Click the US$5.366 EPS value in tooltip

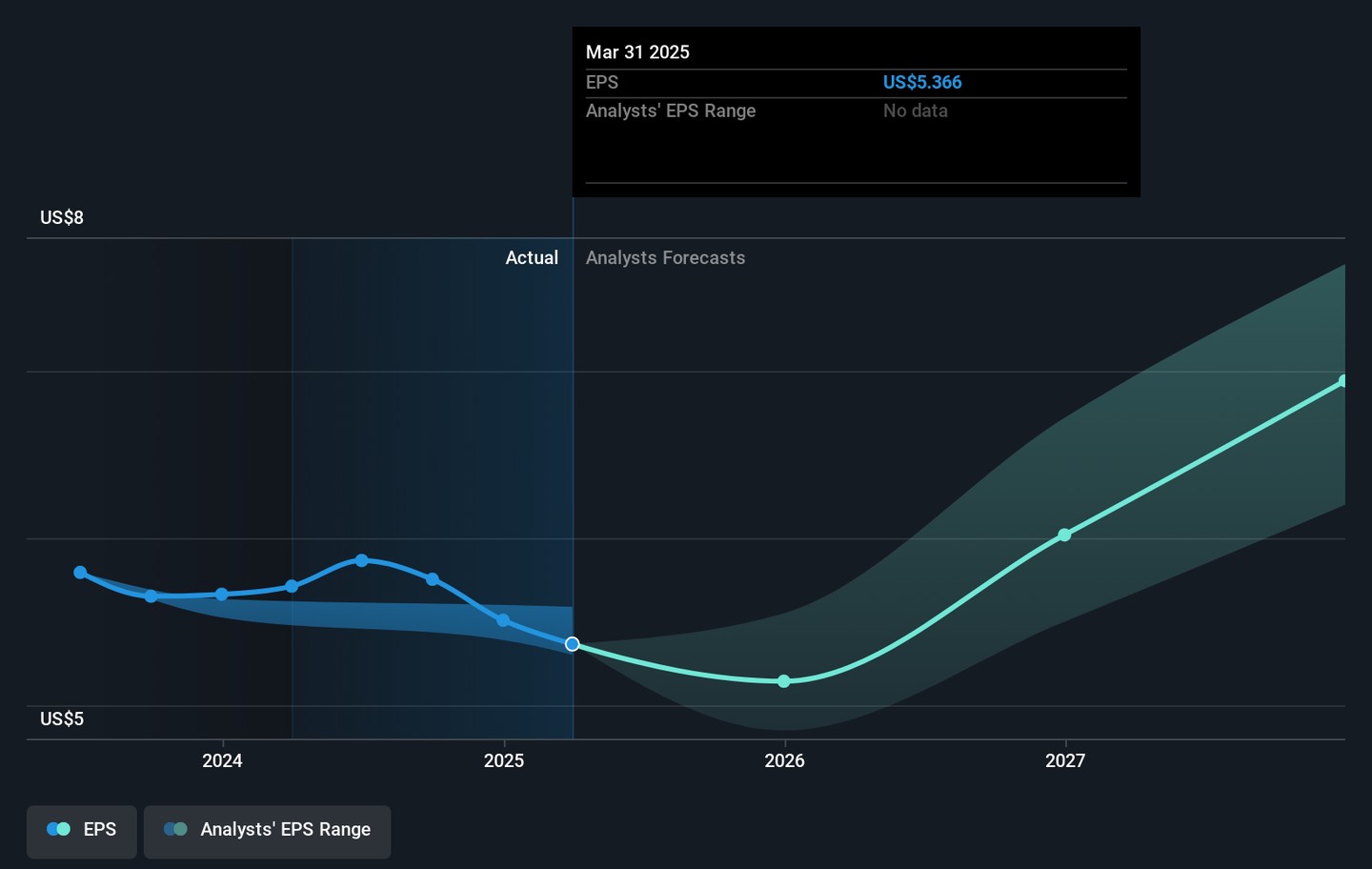pos(921,82)
